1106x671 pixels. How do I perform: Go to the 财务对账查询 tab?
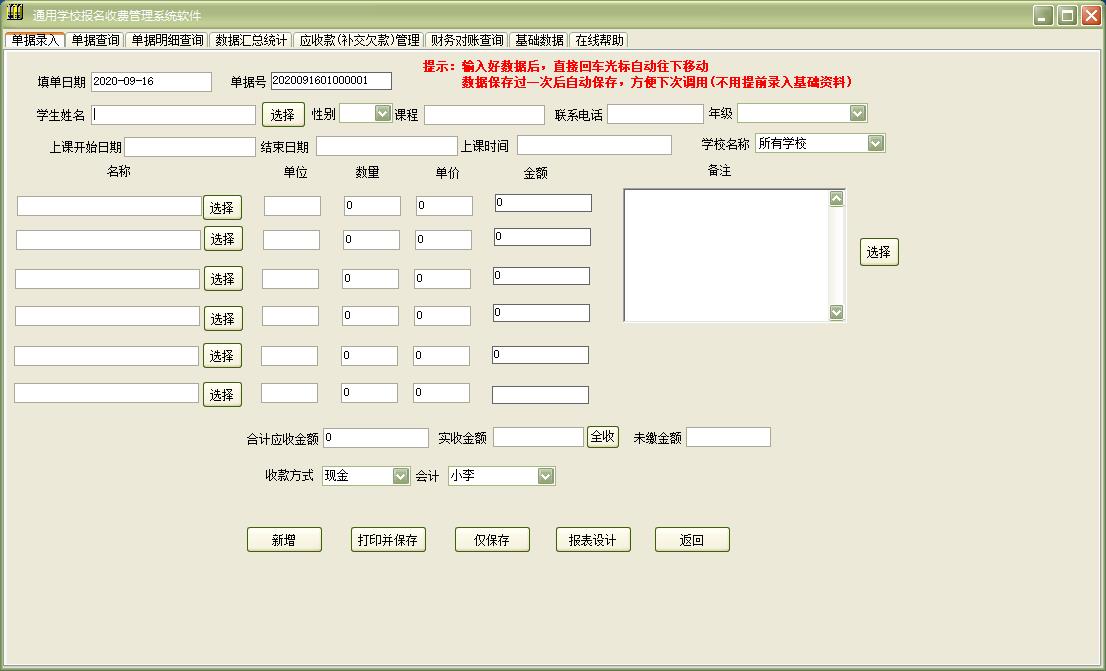(x=466, y=40)
